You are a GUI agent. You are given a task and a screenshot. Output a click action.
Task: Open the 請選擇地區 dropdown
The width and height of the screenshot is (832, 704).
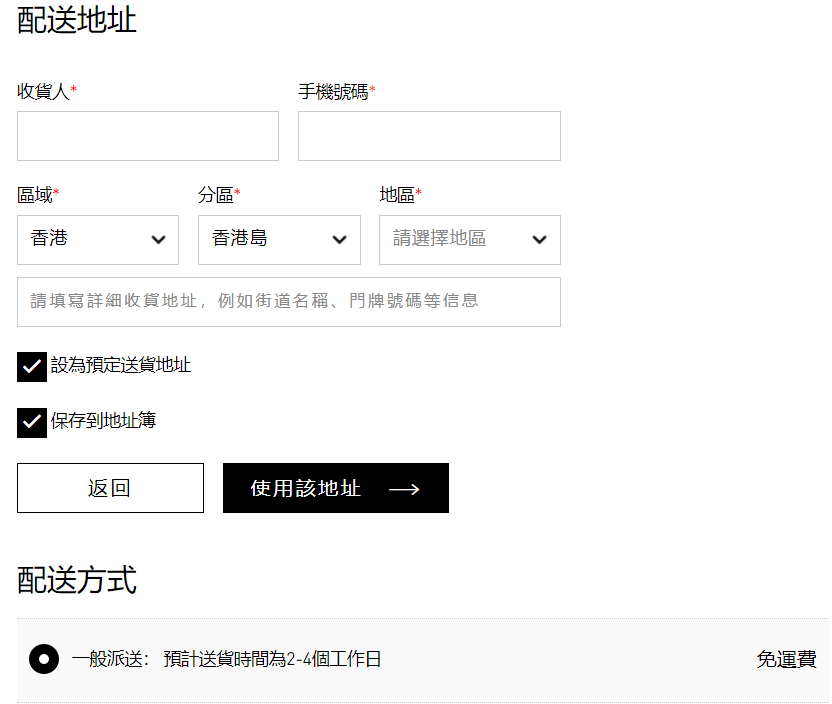(468, 240)
